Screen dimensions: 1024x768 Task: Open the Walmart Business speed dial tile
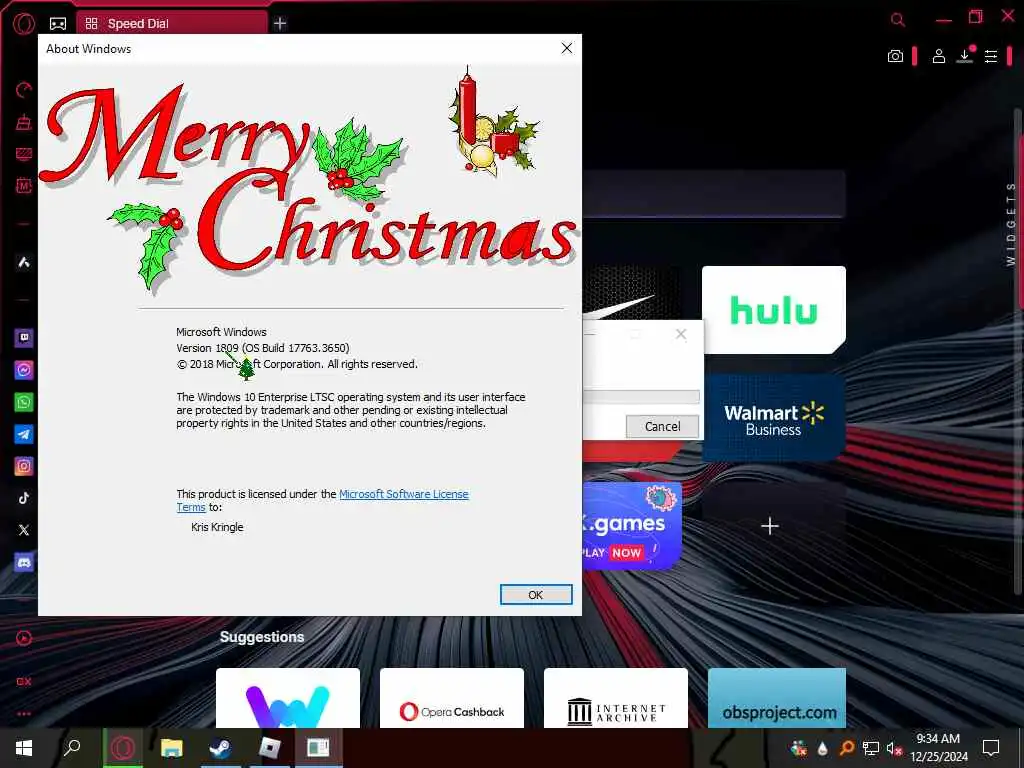pos(774,418)
